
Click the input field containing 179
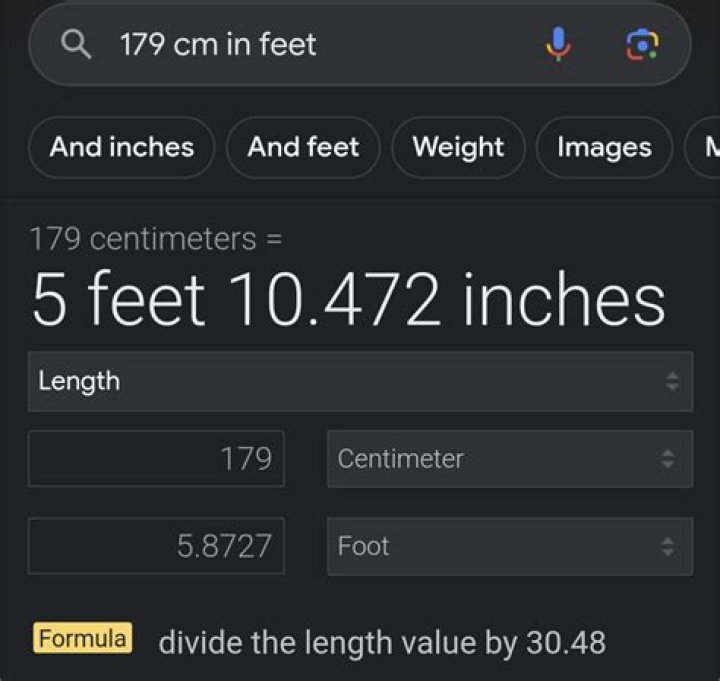click(156, 459)
